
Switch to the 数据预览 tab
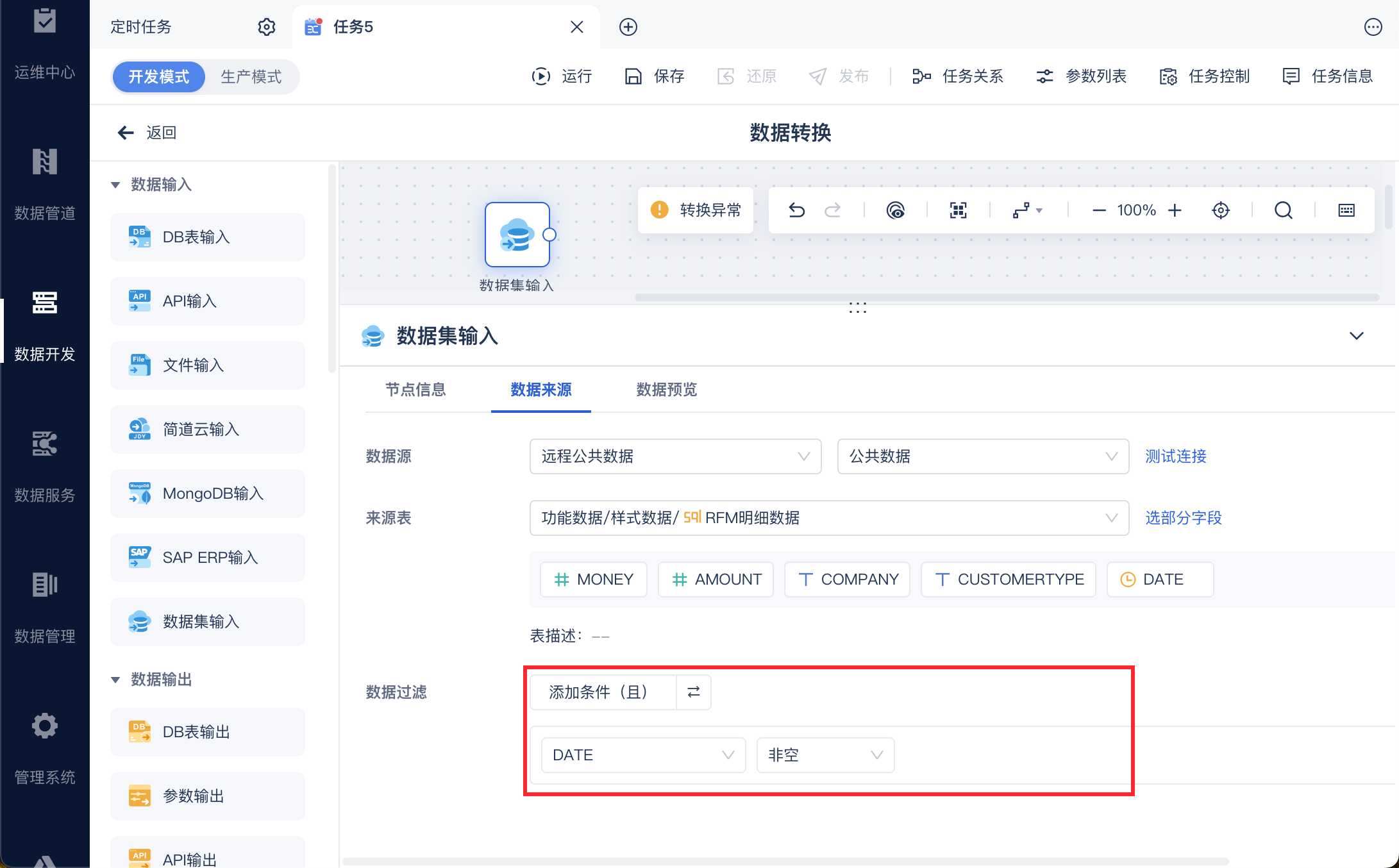click(x=667, y=390)
